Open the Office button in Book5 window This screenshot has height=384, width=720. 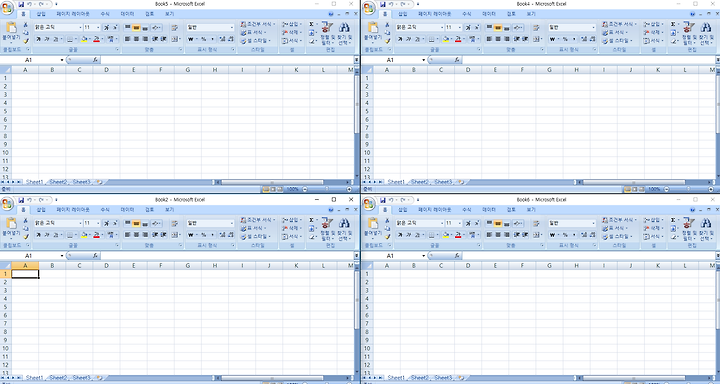[7, 8]
